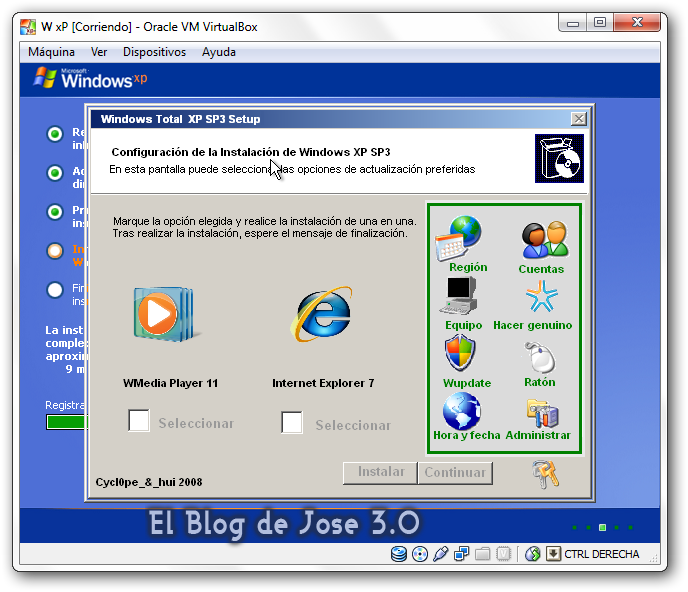This screenshot has width=688, height=592.
Task: Maximize the VirtualBox window
Action: 600,22
